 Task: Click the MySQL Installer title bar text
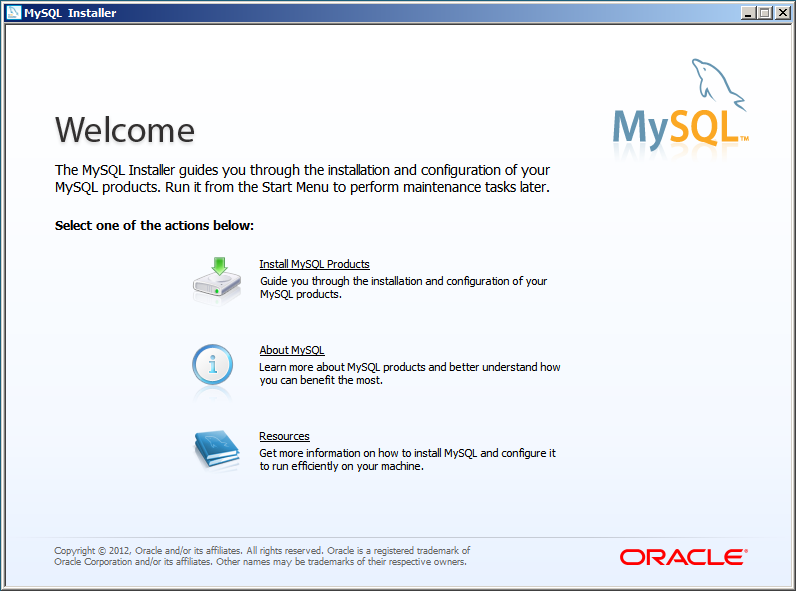pyautogui.click(x=70, y=13)
